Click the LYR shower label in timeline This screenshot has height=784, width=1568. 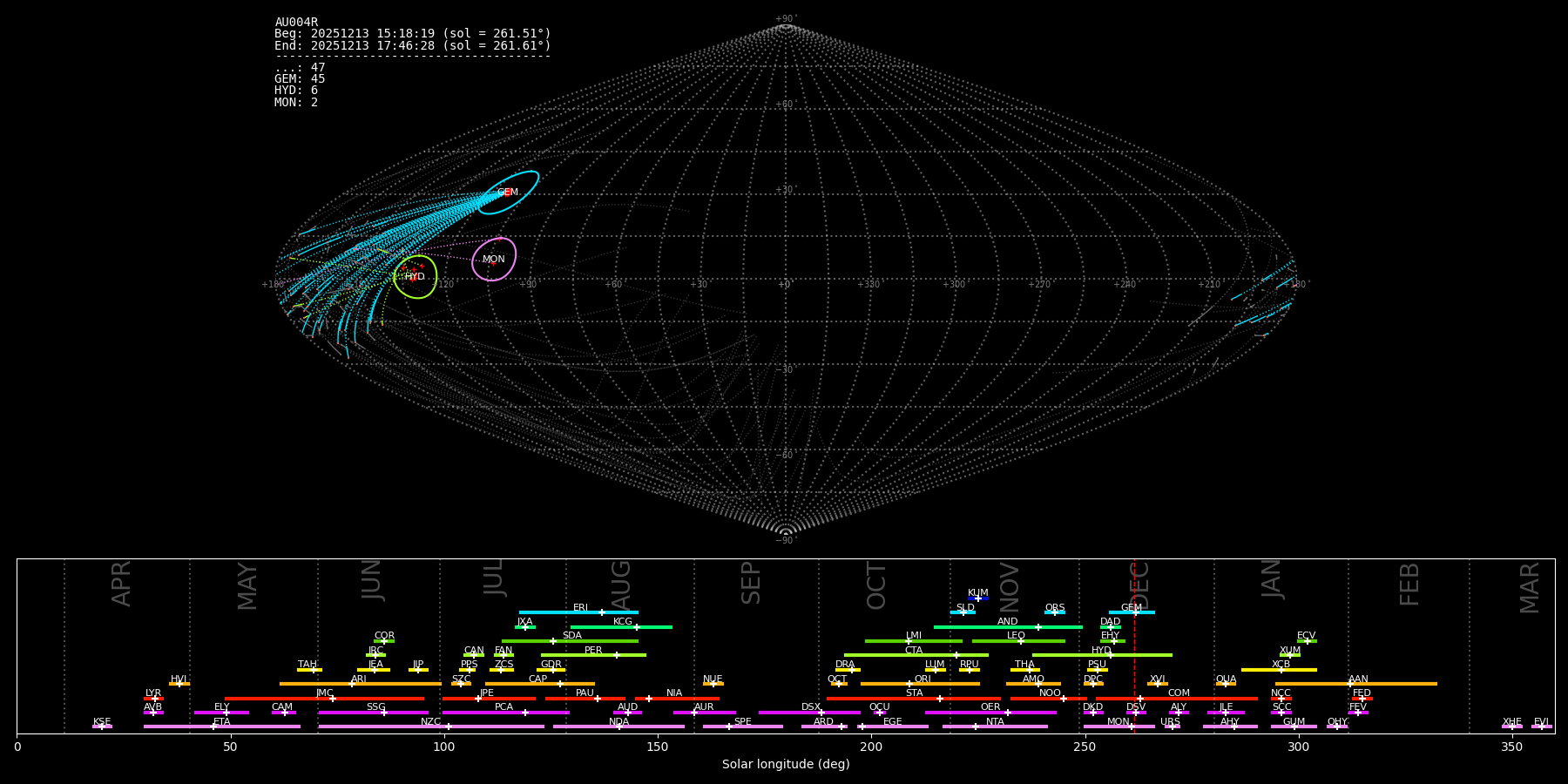click(153, 693)
